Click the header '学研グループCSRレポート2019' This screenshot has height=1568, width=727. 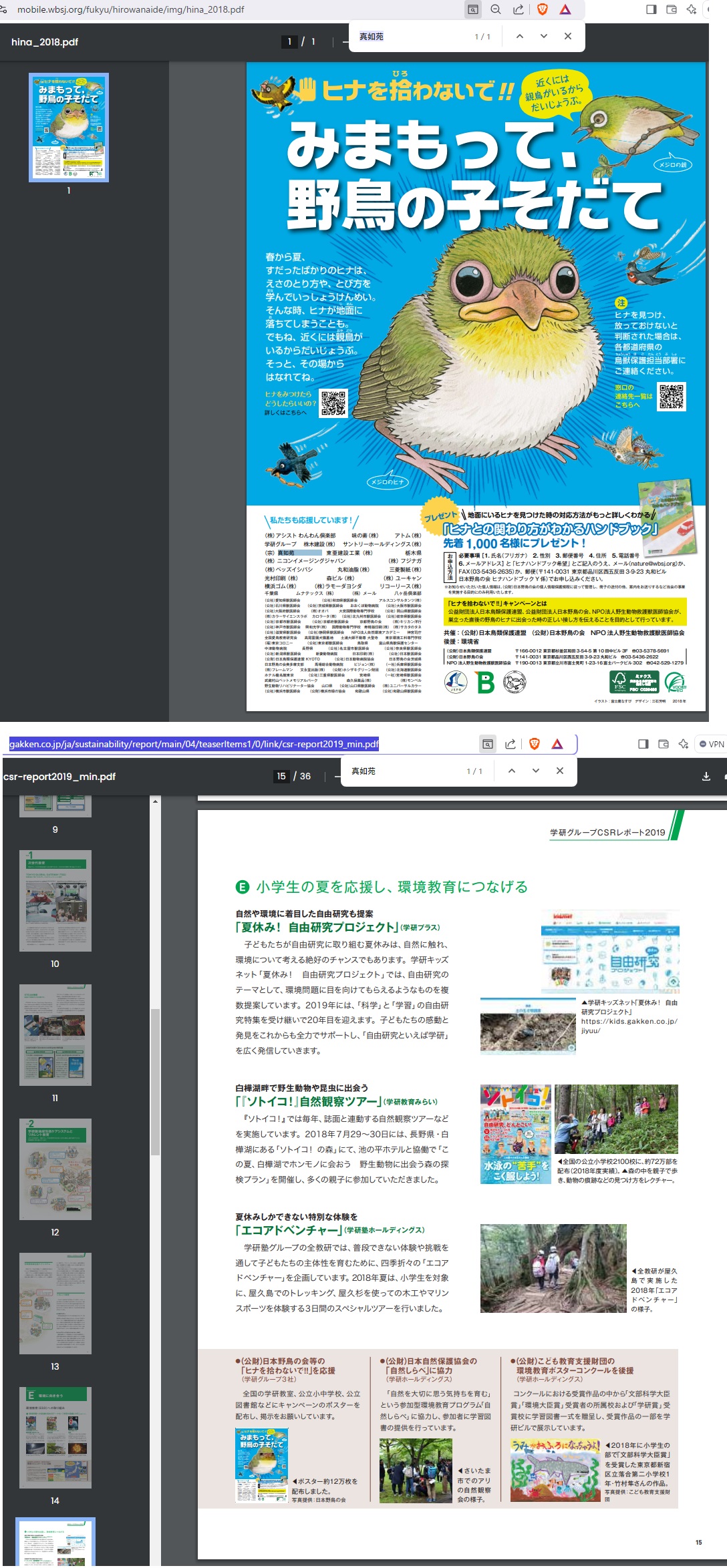607,832
